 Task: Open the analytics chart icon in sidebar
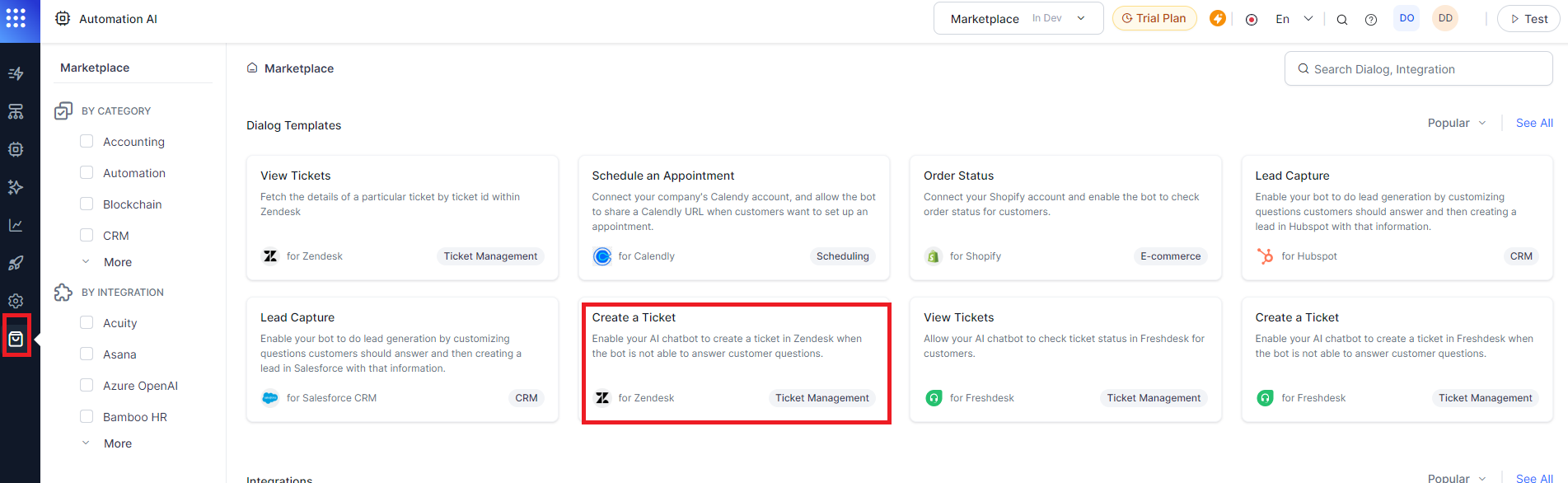coord(16,225)
